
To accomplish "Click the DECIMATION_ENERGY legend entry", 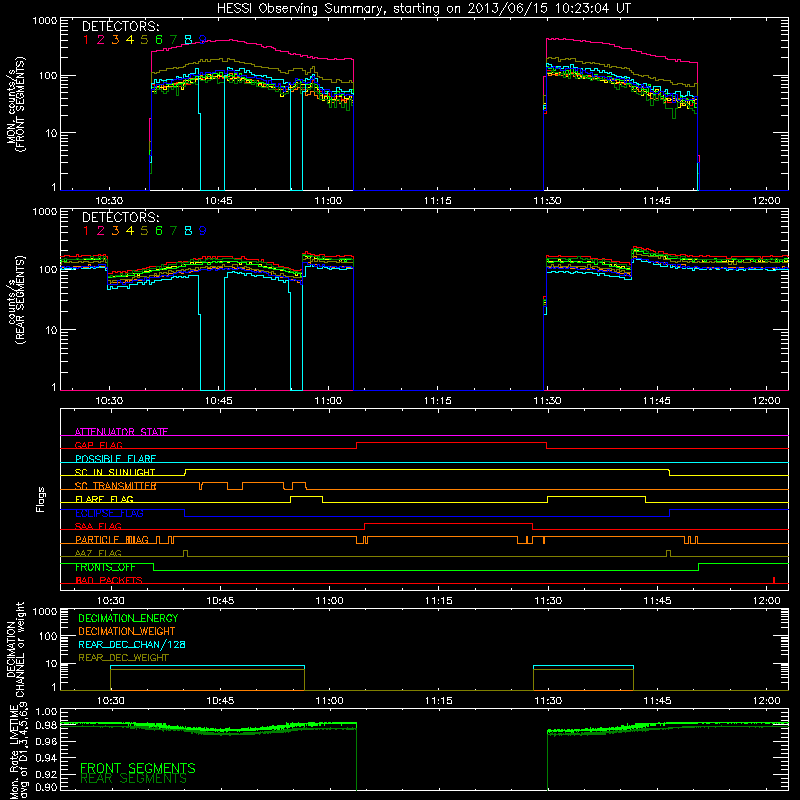I will point(128,618).
